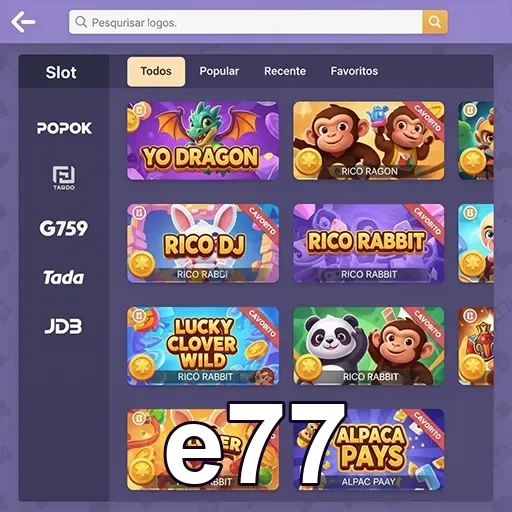Choose the G759 provider logo
The image size is (512, 512).
click(x=63, y=228)
